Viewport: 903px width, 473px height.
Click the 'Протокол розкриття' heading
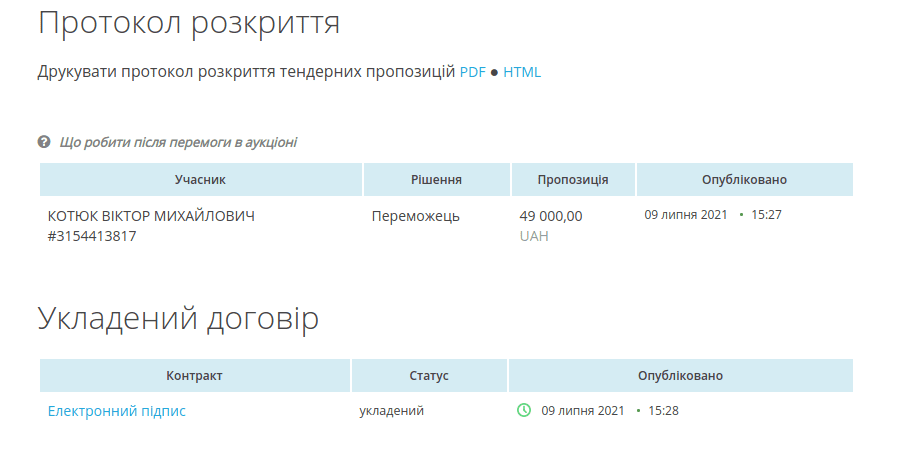[189, 22]
